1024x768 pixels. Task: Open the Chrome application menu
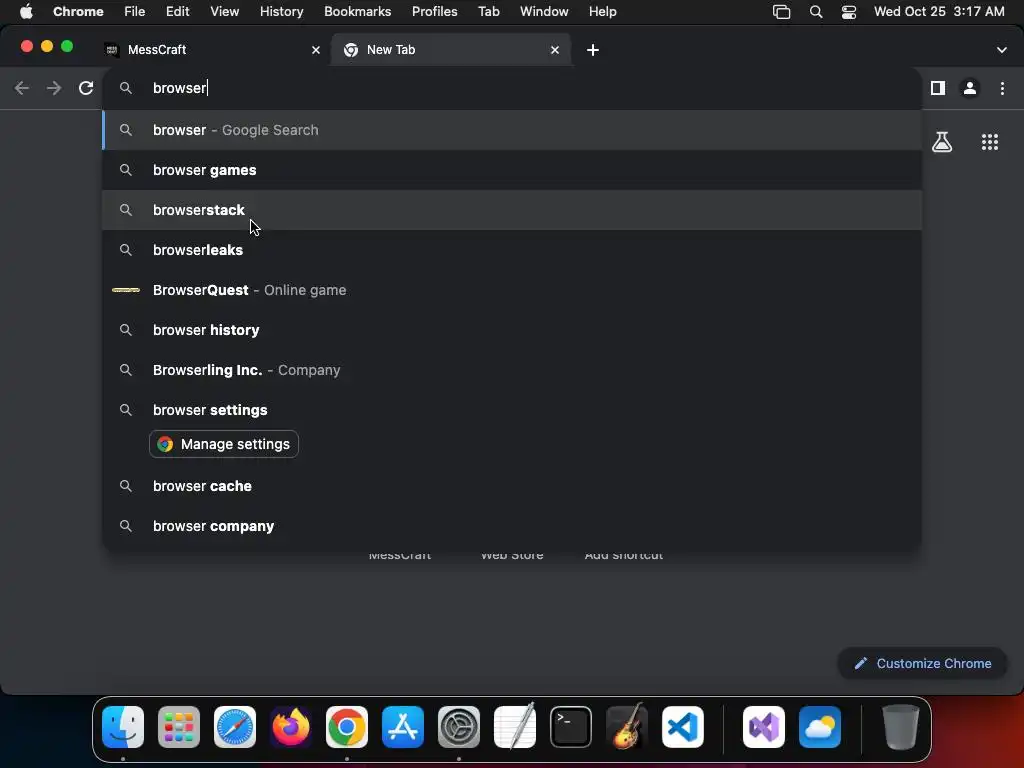pyautogui.click(x=78, y=12)
